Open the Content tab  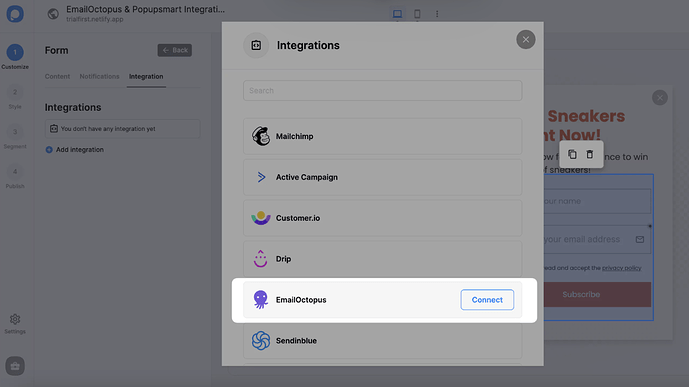point(57,76)
